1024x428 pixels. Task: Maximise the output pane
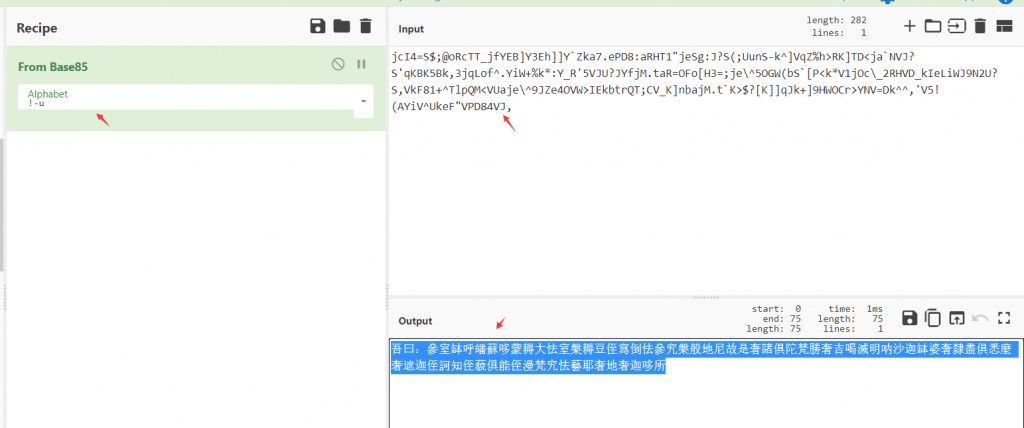tap(1004, 318)
